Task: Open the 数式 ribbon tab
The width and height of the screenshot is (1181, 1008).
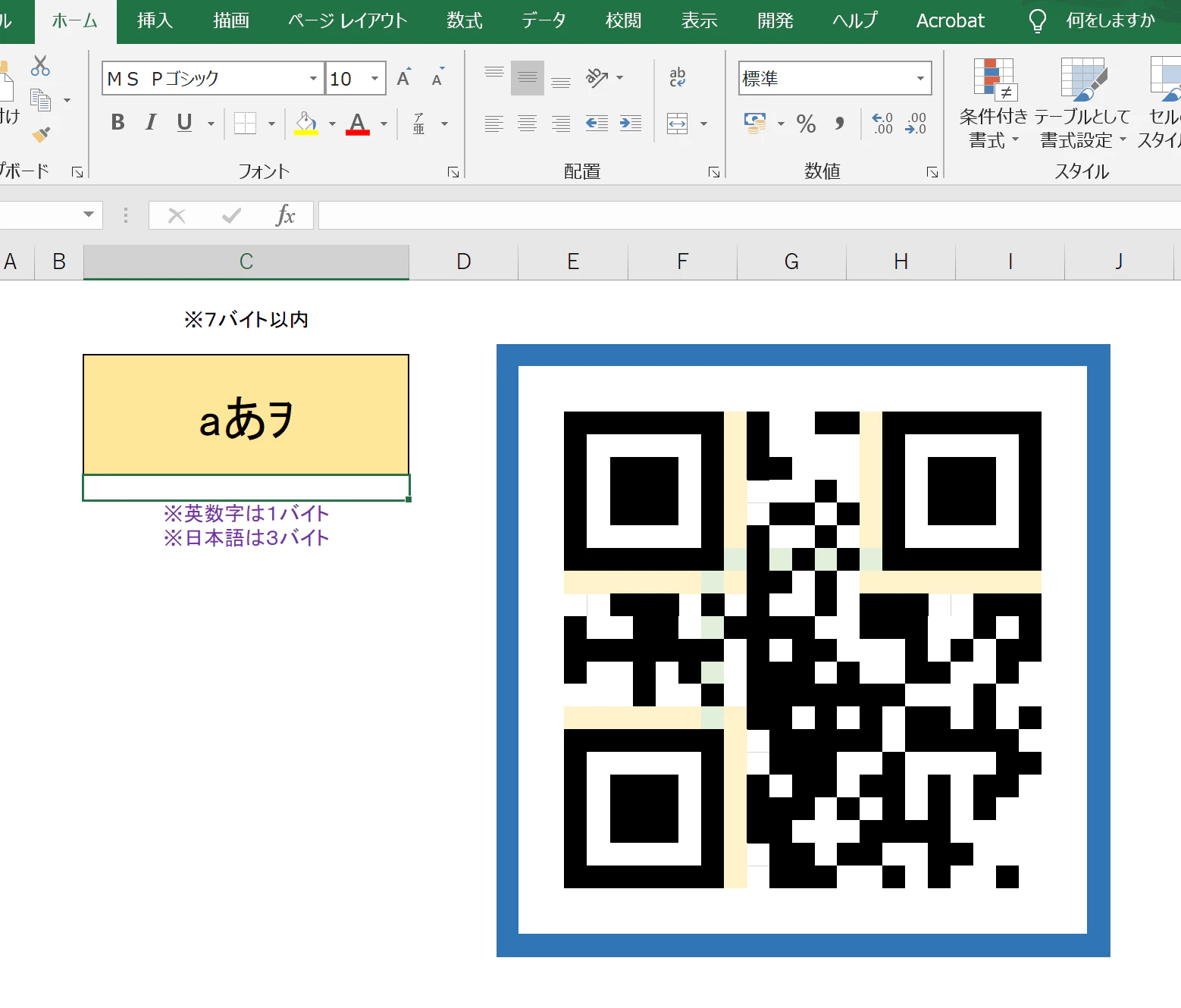Action: click(x=465, y=20)
